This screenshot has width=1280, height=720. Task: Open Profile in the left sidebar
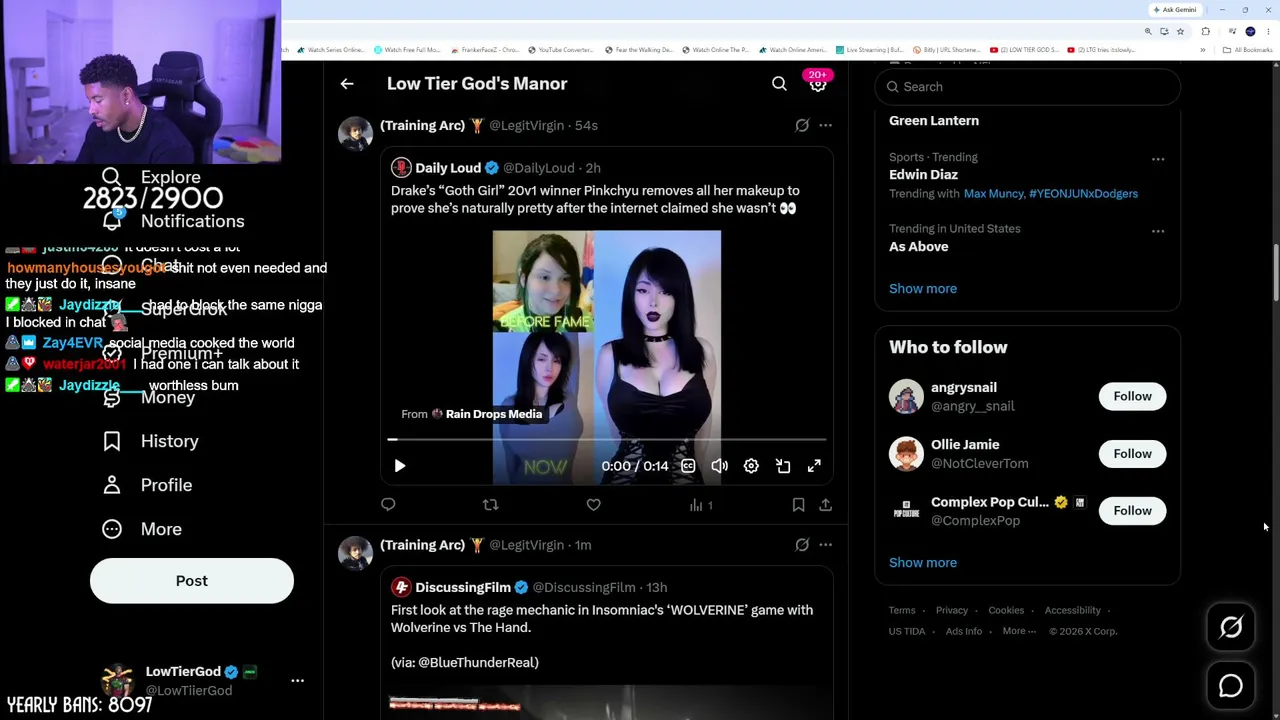(147, 485)
